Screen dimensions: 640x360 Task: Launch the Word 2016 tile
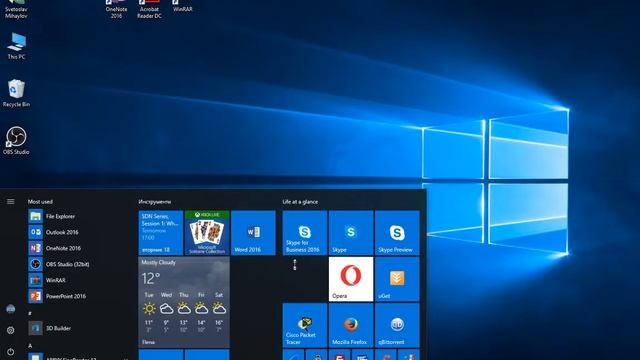tap(253, 233)
